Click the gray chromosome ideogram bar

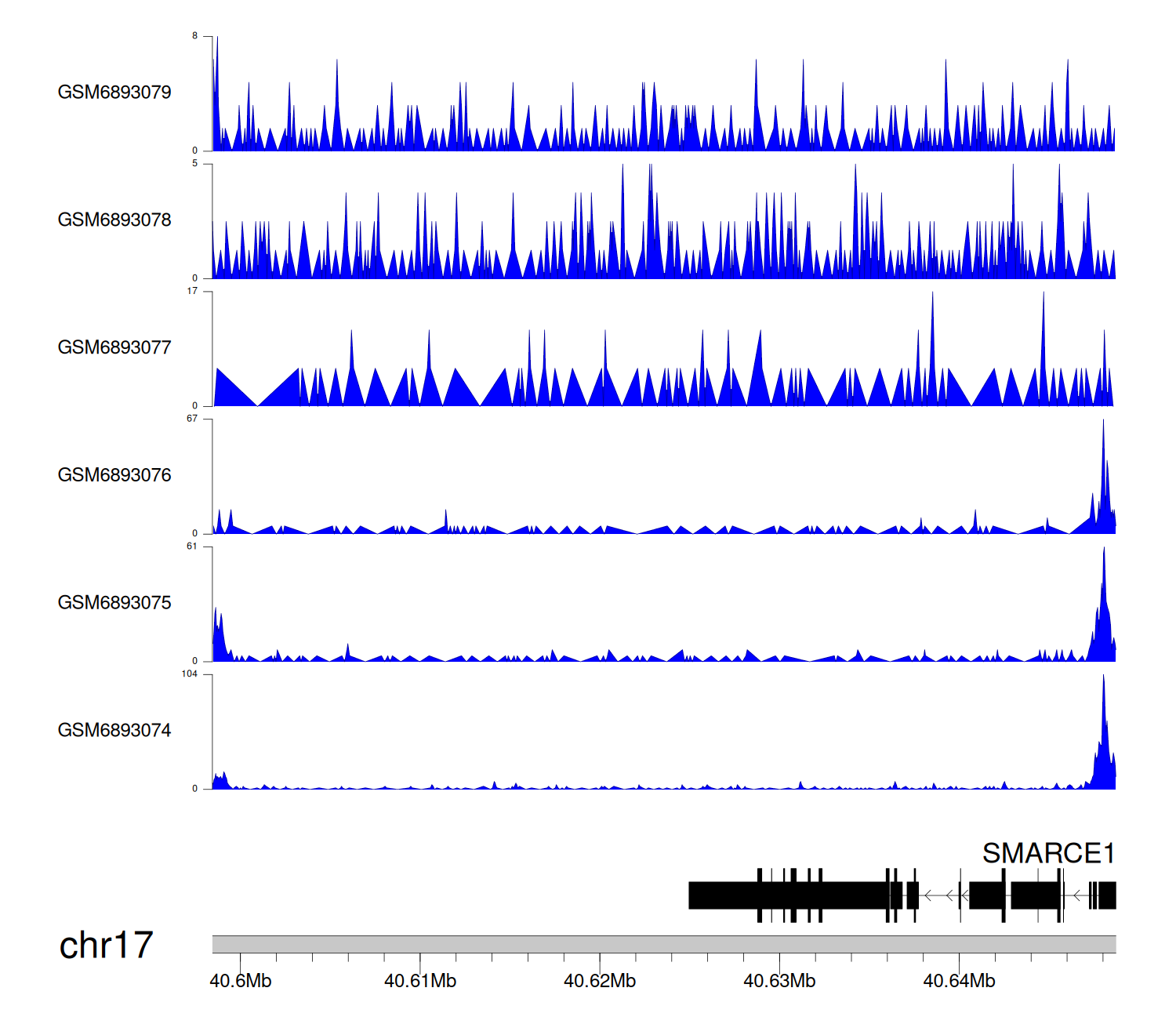663,944
